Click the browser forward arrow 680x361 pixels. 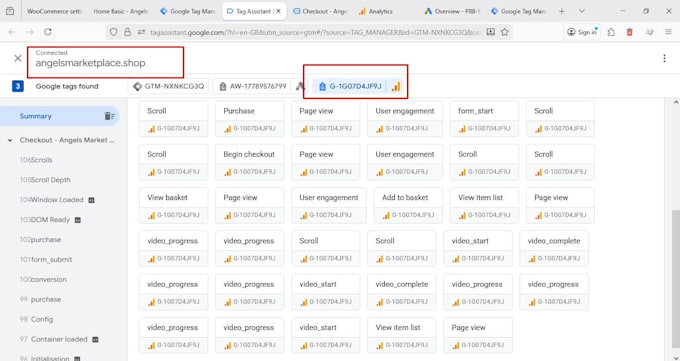pyautogui.click(x=29, y=32)
